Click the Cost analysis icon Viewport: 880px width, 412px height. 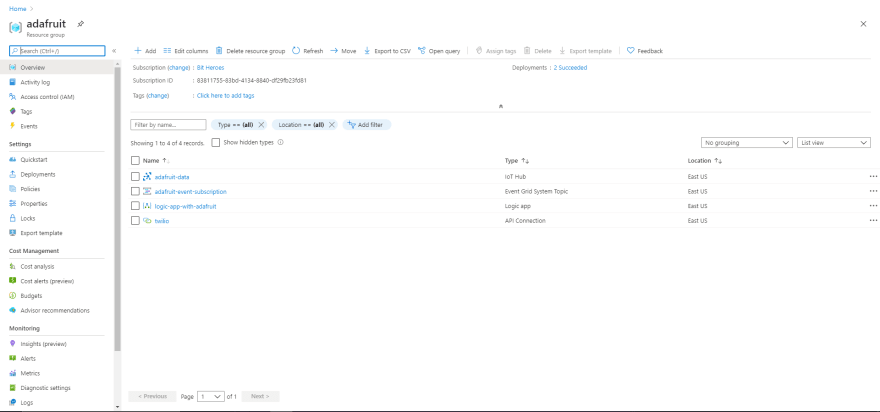click(12, 266)
